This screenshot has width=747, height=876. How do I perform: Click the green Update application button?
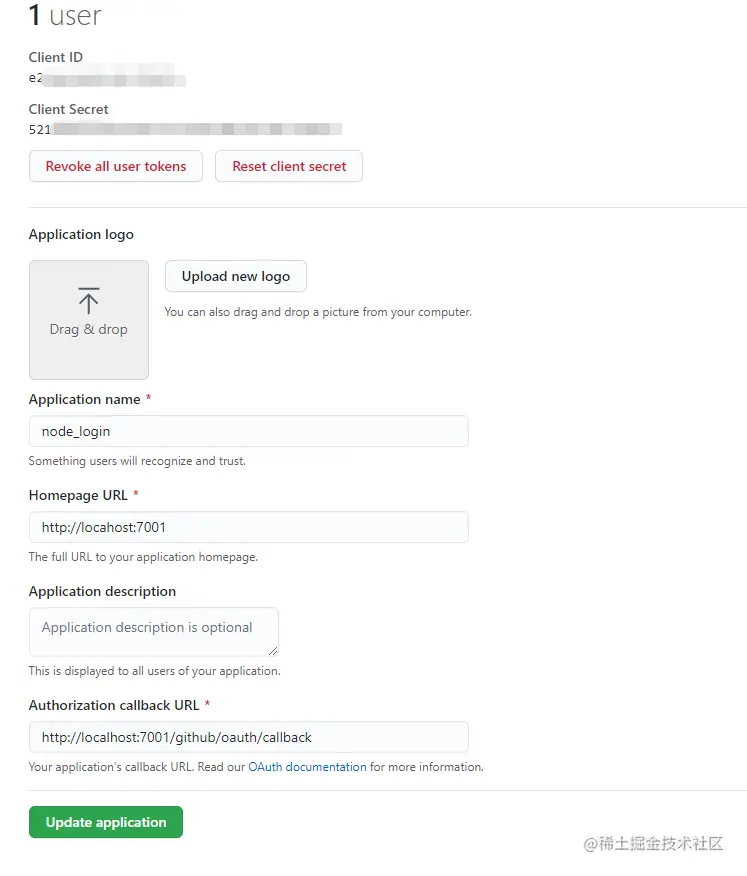[x=106, y=822]
